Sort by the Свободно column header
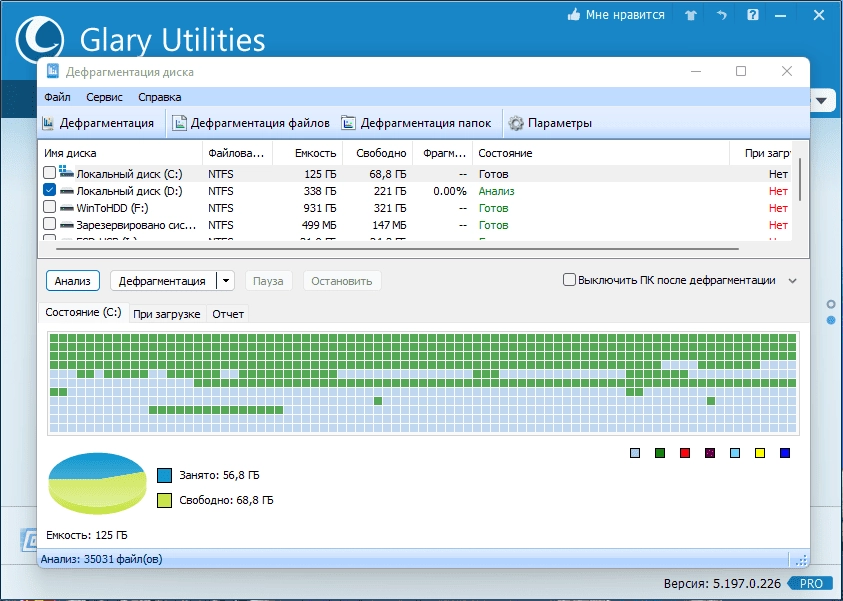Image resolution: width=843 pixels, height=601 pixels. coord(377,153)
